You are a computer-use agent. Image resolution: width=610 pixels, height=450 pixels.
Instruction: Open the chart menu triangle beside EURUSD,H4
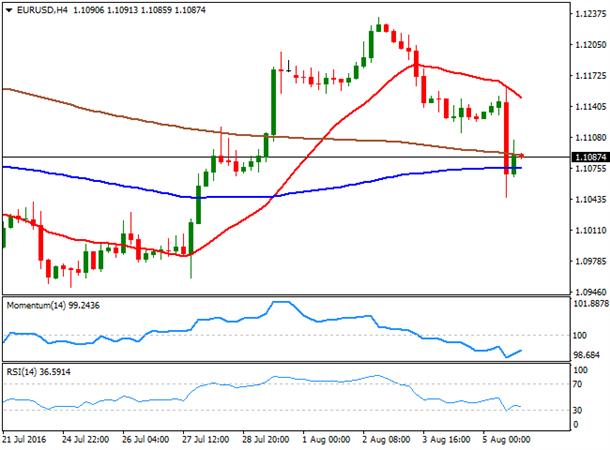point(9,11)
